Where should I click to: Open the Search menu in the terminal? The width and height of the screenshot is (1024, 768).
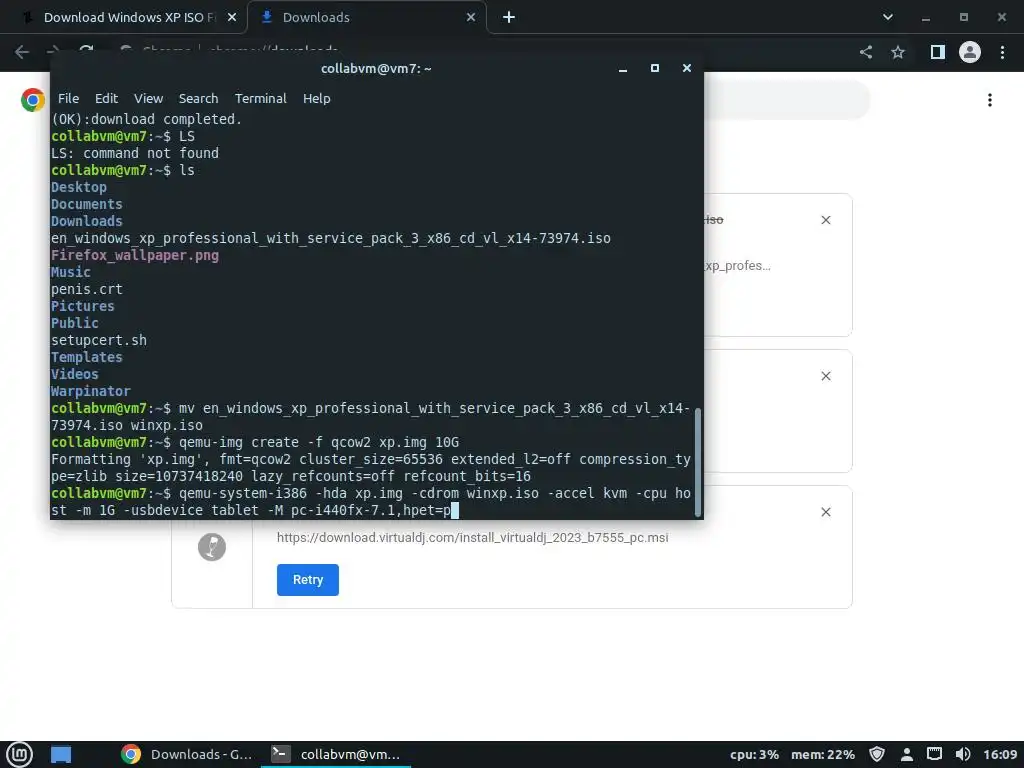(x=198, y=99)
